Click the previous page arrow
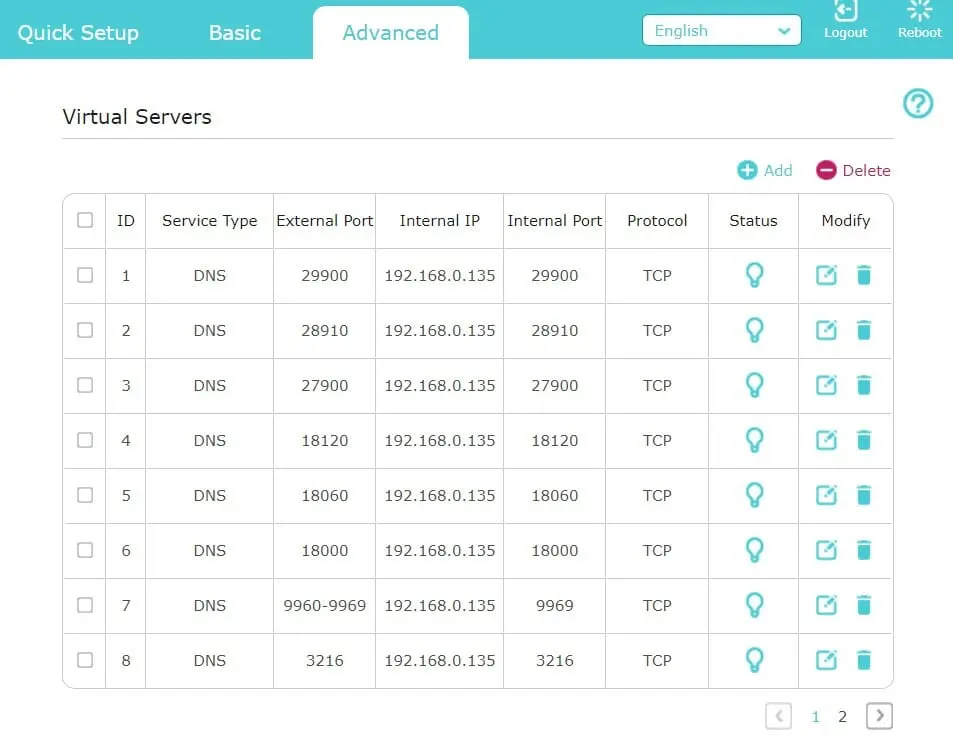 coord(779,716)
